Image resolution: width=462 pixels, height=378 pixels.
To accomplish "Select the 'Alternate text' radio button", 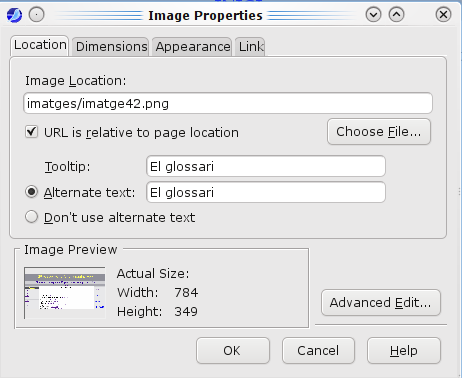I will coord(32,192).
